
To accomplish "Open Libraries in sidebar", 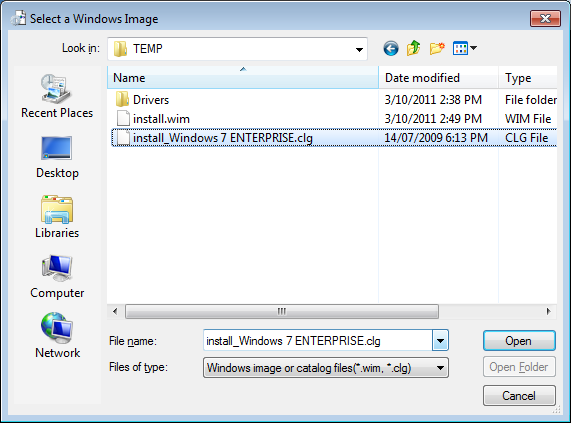I will (x=57, y=217).
